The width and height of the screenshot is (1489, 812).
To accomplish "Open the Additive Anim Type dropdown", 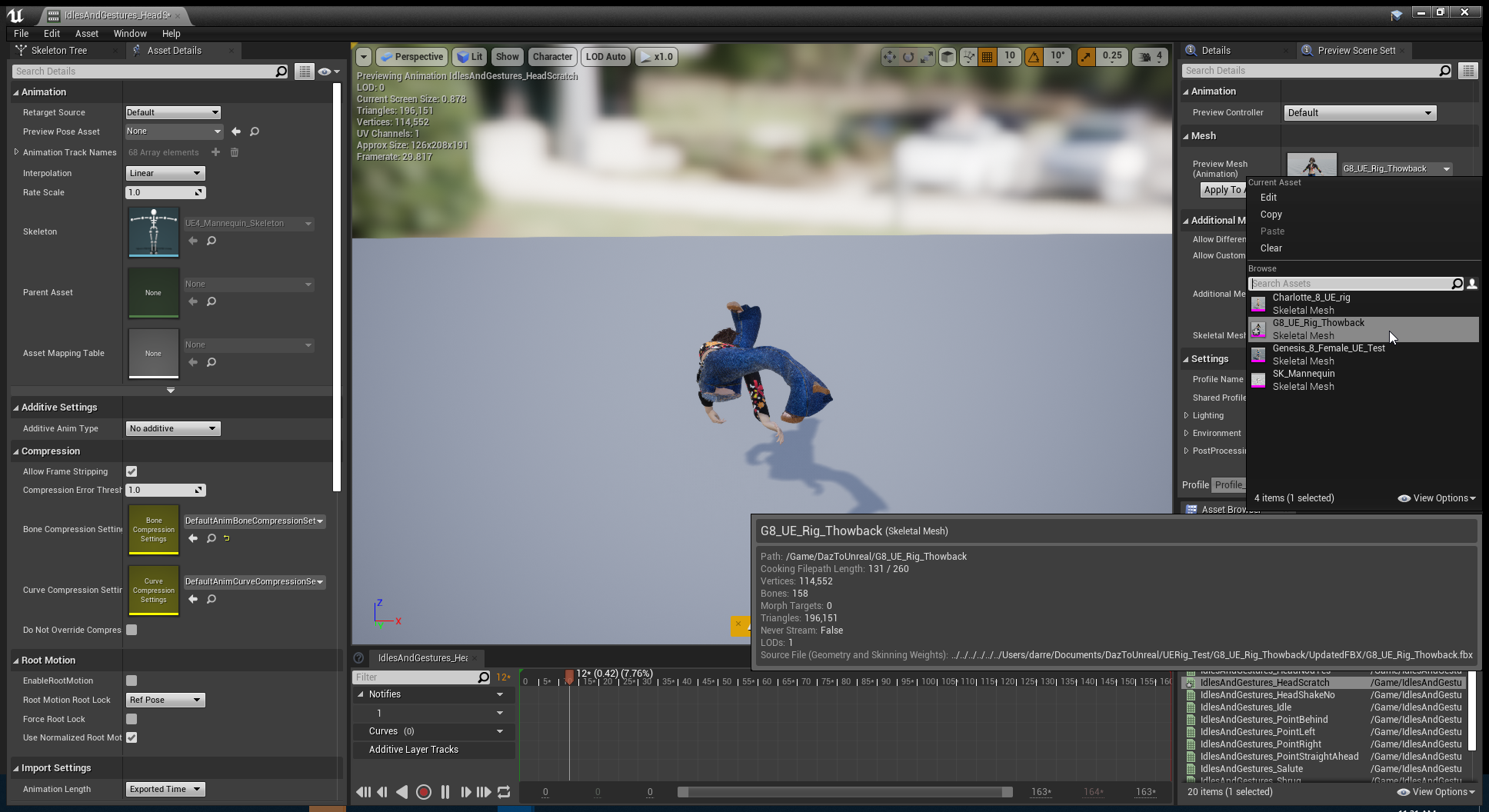I will (173, 428).
